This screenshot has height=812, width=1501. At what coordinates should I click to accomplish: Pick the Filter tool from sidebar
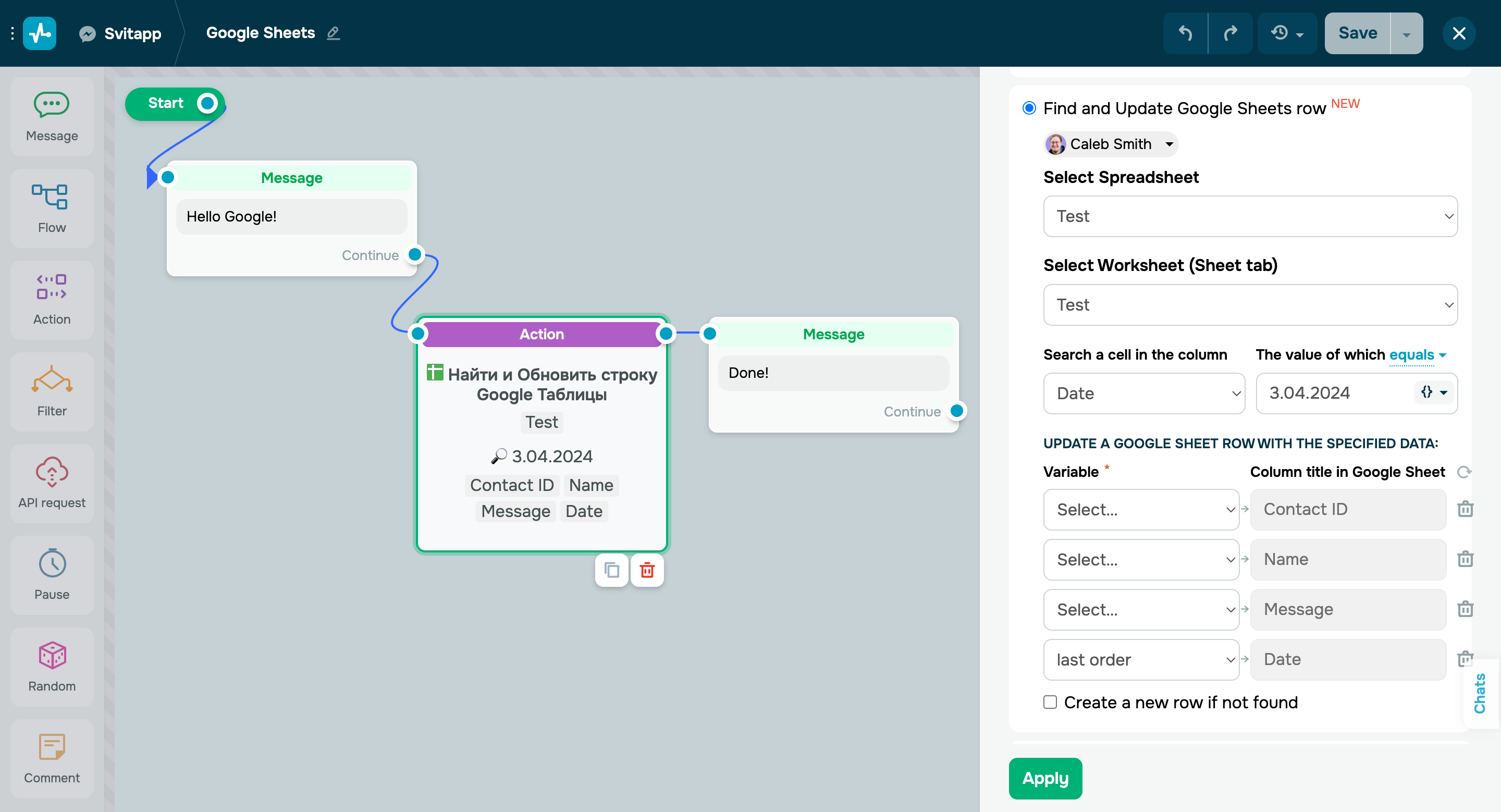click(51, 391)
